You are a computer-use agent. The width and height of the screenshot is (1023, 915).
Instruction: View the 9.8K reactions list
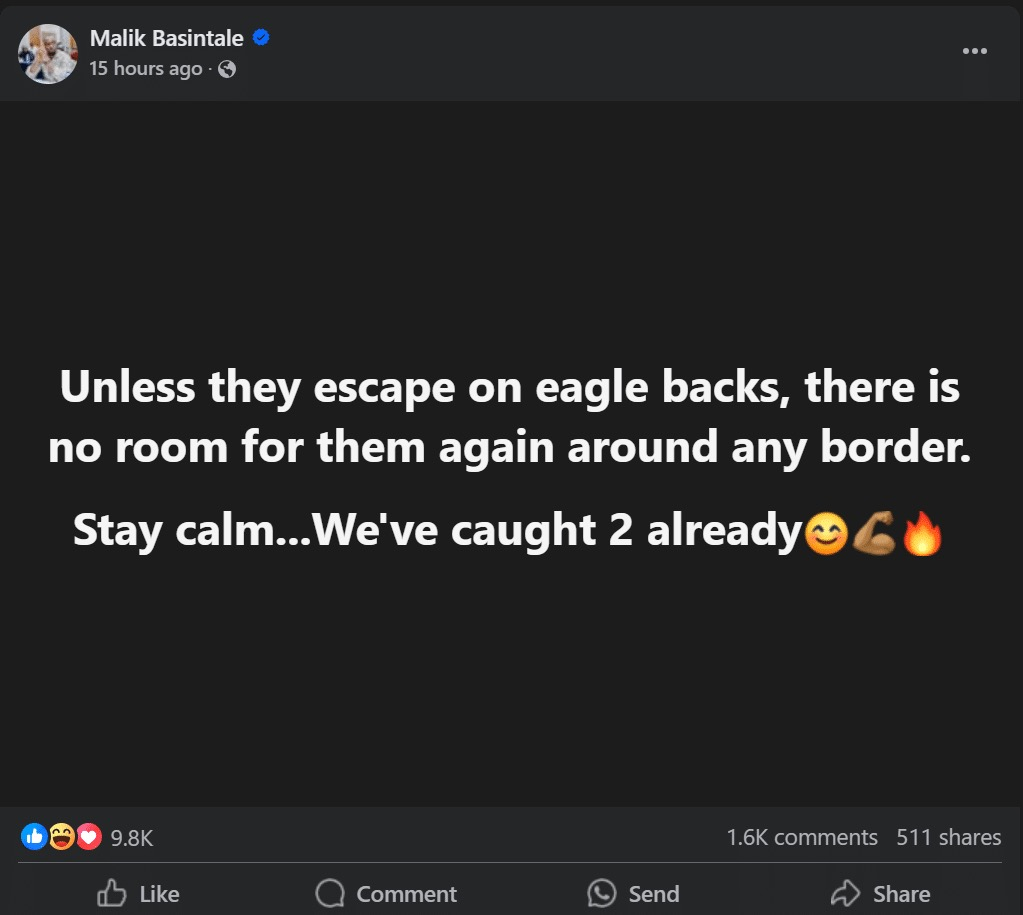point(131,838)
